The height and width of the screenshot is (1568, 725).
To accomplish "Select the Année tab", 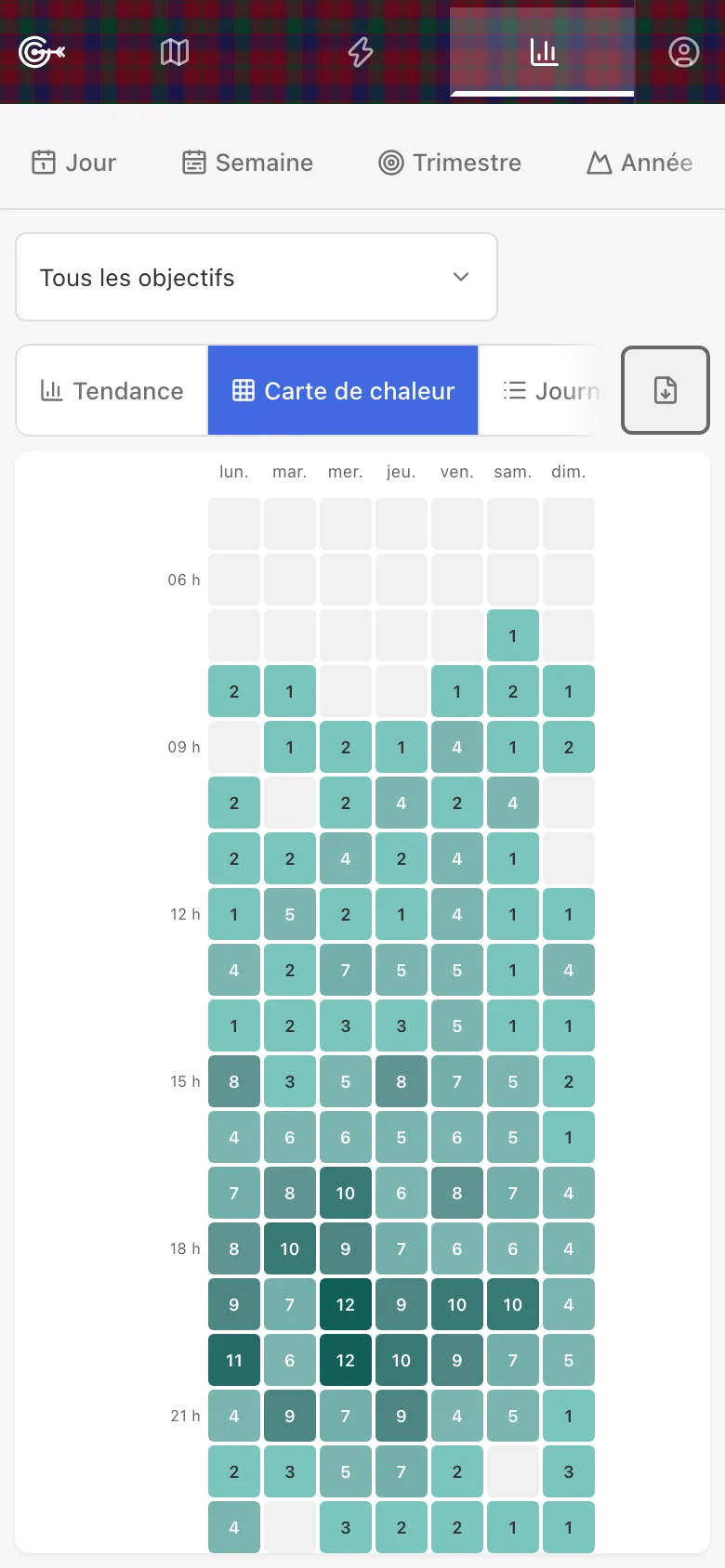I will click(640, 163).
